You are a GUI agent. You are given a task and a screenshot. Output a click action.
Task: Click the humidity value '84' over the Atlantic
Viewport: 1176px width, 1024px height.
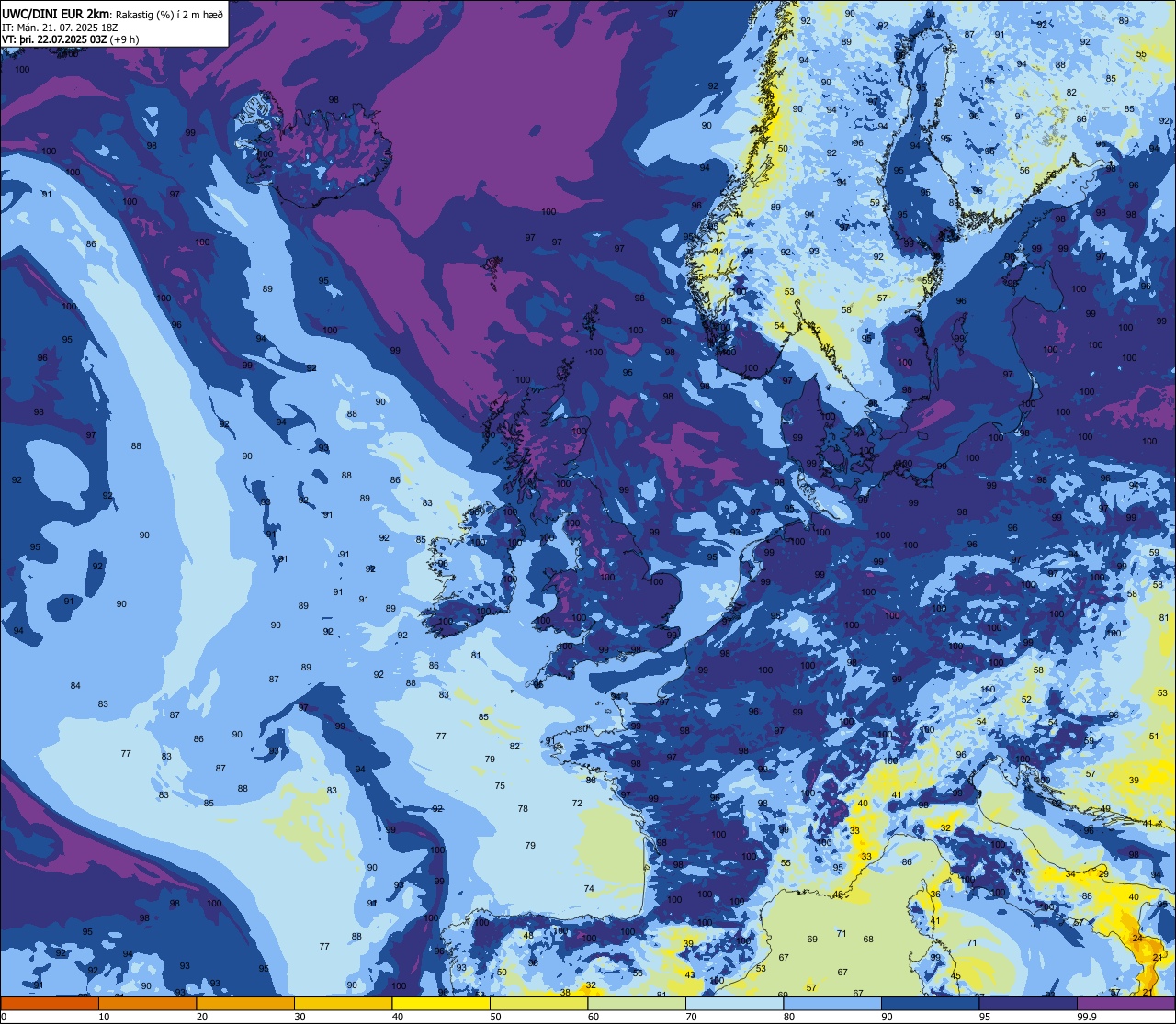click(x=75, y=685)
